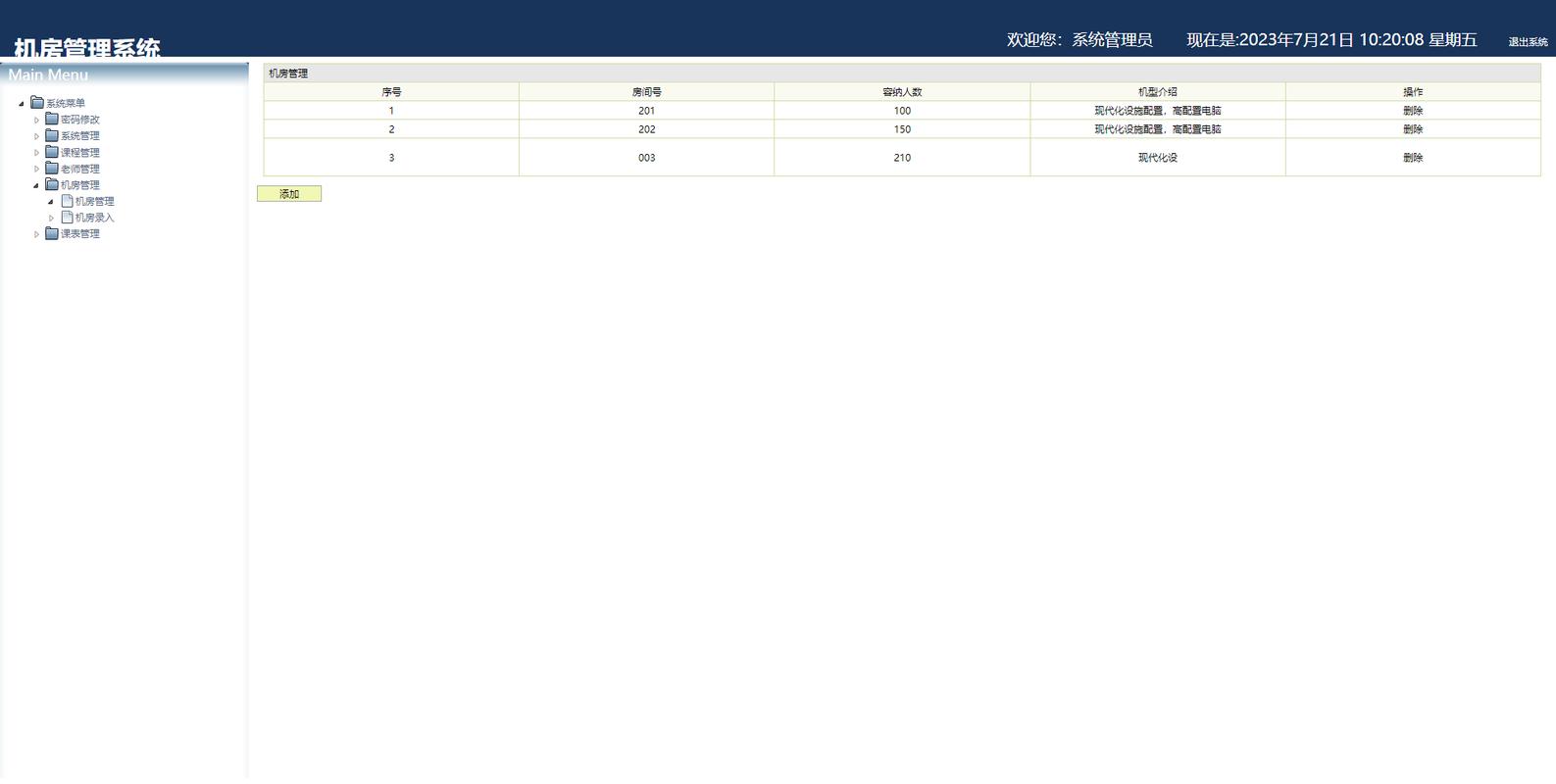Click the 欢迎您:系统管理员 greeting
Viewport: 1556px width, 784px height.
[1079, 40]
